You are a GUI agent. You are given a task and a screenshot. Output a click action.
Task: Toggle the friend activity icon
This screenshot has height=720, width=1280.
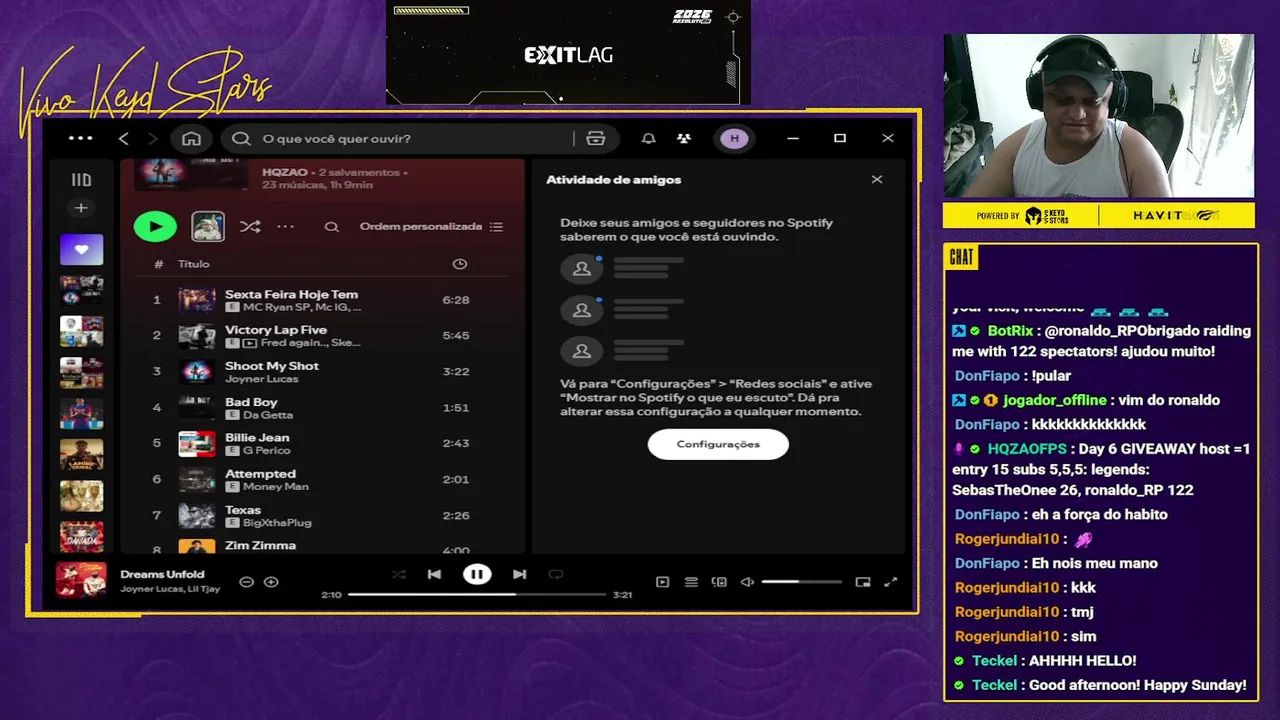pyautogui.click(x=684, y=138)
